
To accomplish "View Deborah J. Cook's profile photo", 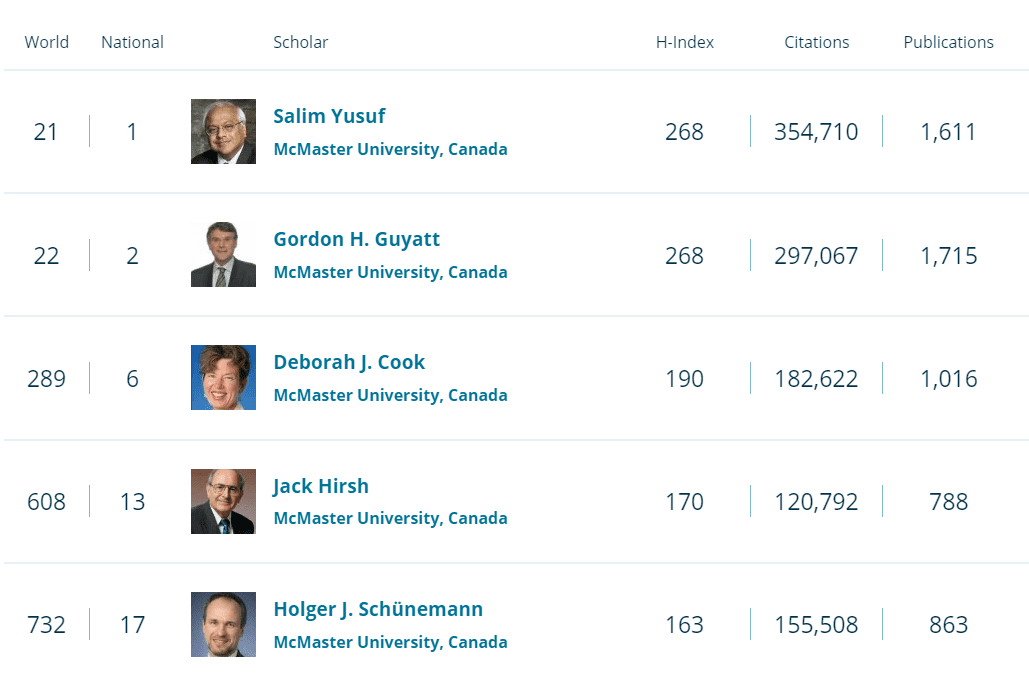I will point(222,377).
